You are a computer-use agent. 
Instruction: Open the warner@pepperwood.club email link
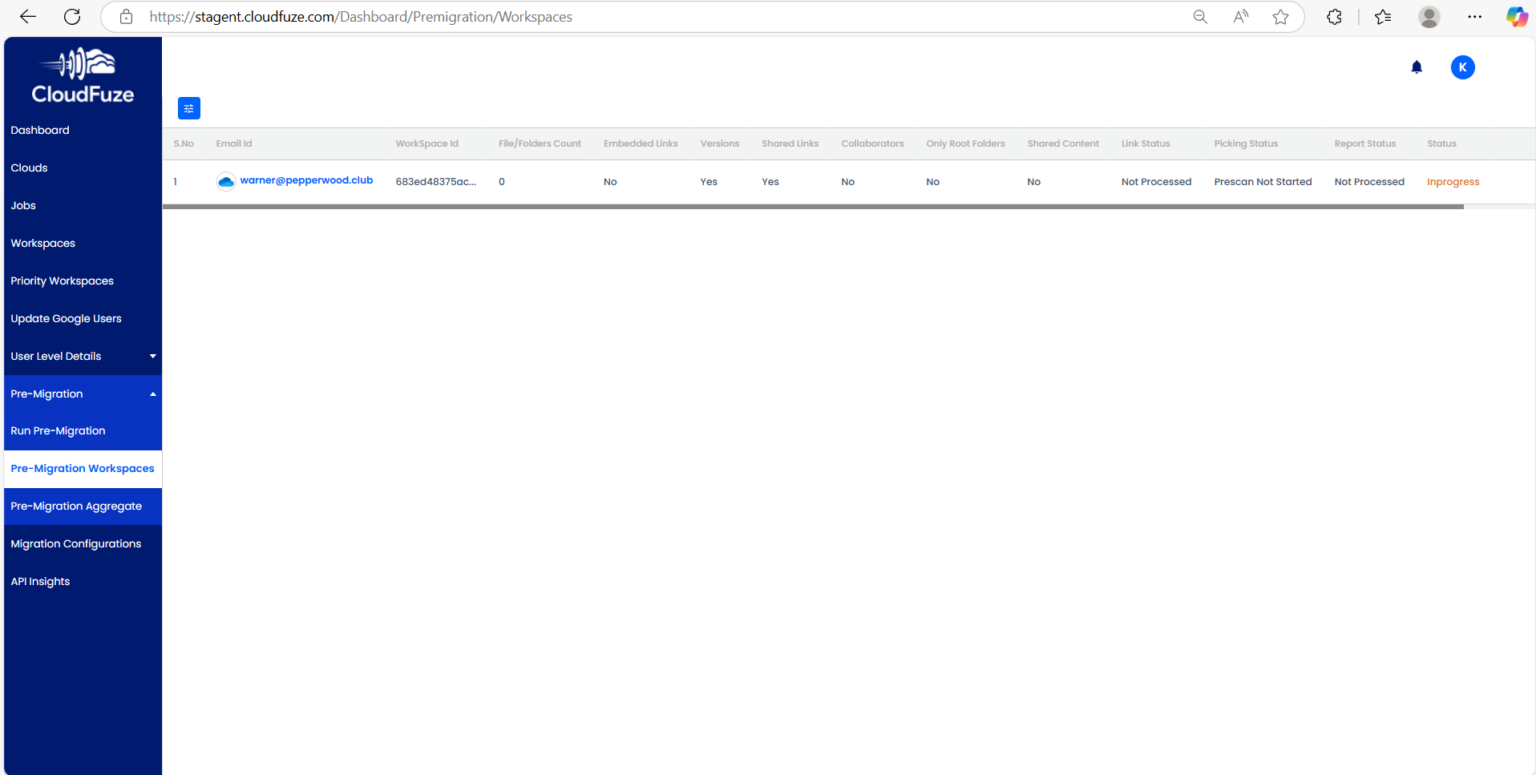click(306, 181)
